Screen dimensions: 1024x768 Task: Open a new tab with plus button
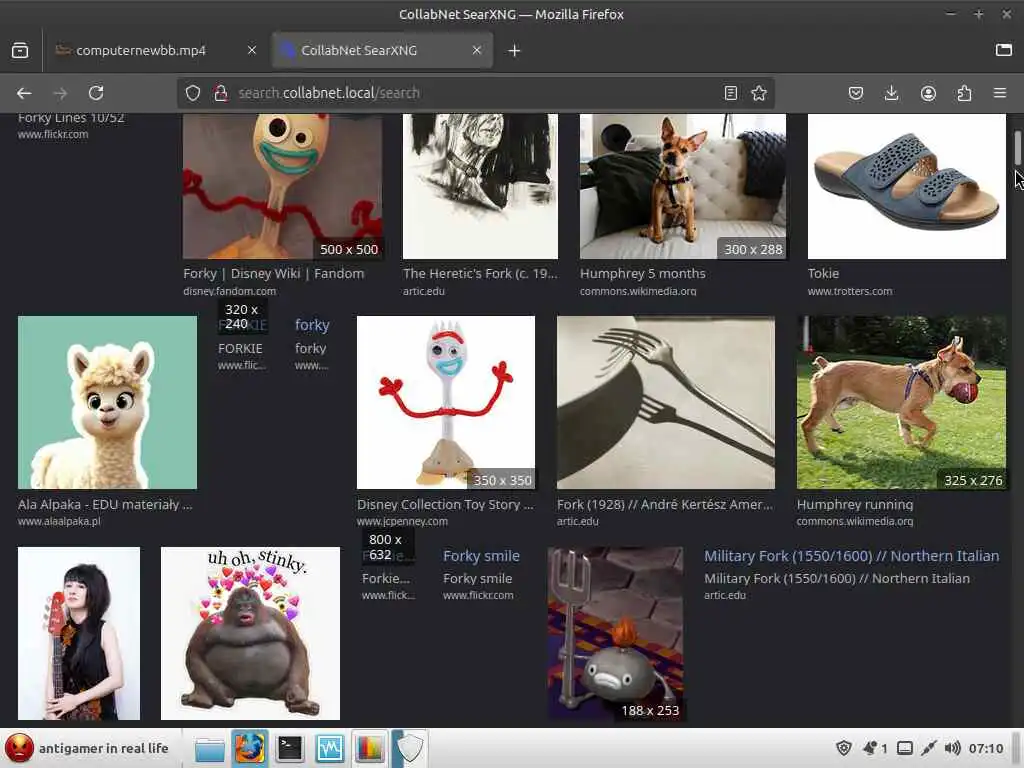tap(515, 50)
